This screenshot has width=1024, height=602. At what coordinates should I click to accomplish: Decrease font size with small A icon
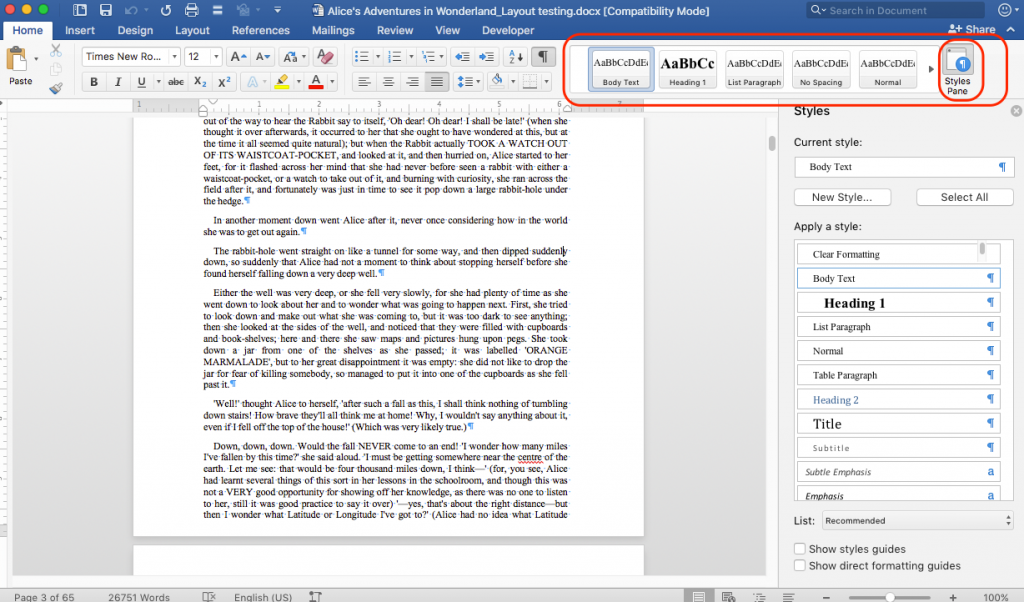coord(263,57)
